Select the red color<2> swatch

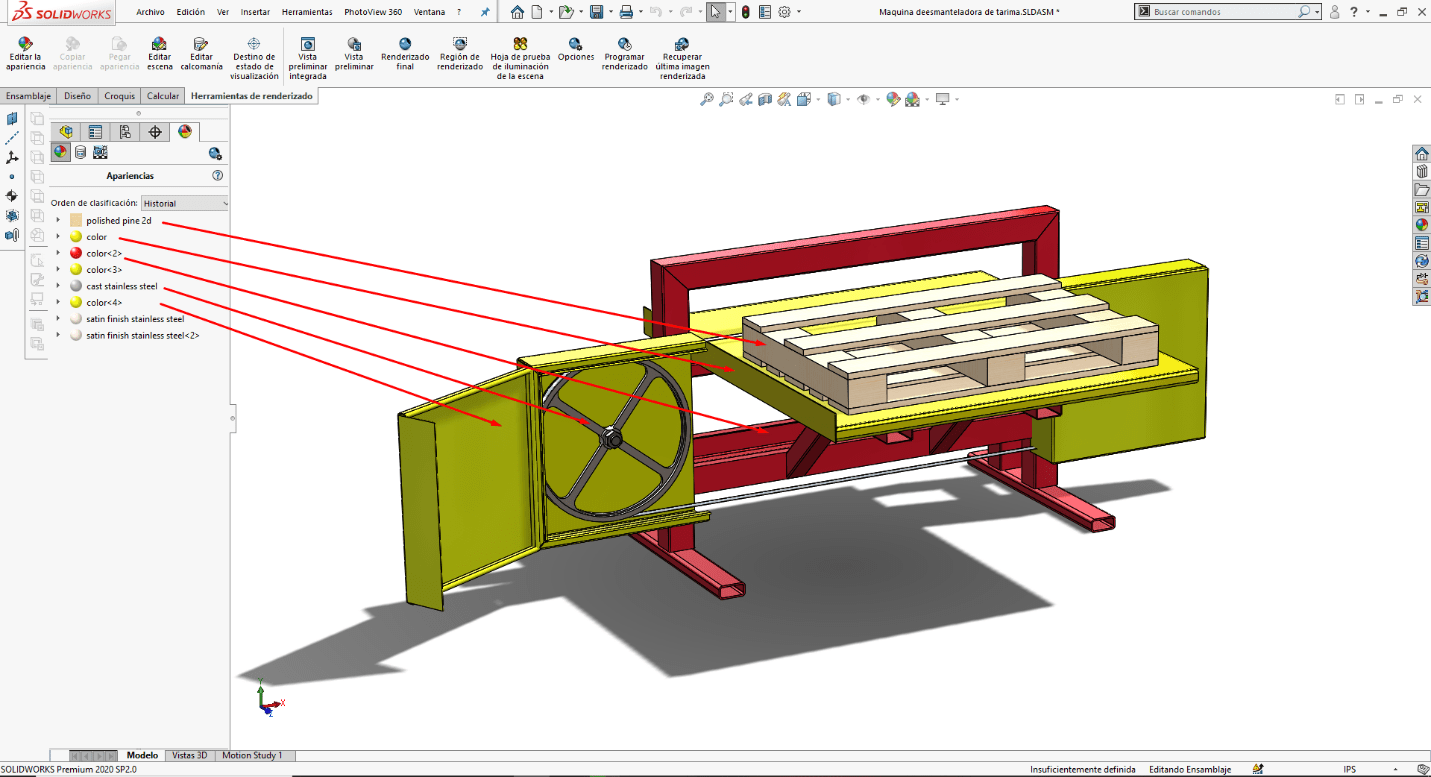pyautogui.click(x=76, y=254)
